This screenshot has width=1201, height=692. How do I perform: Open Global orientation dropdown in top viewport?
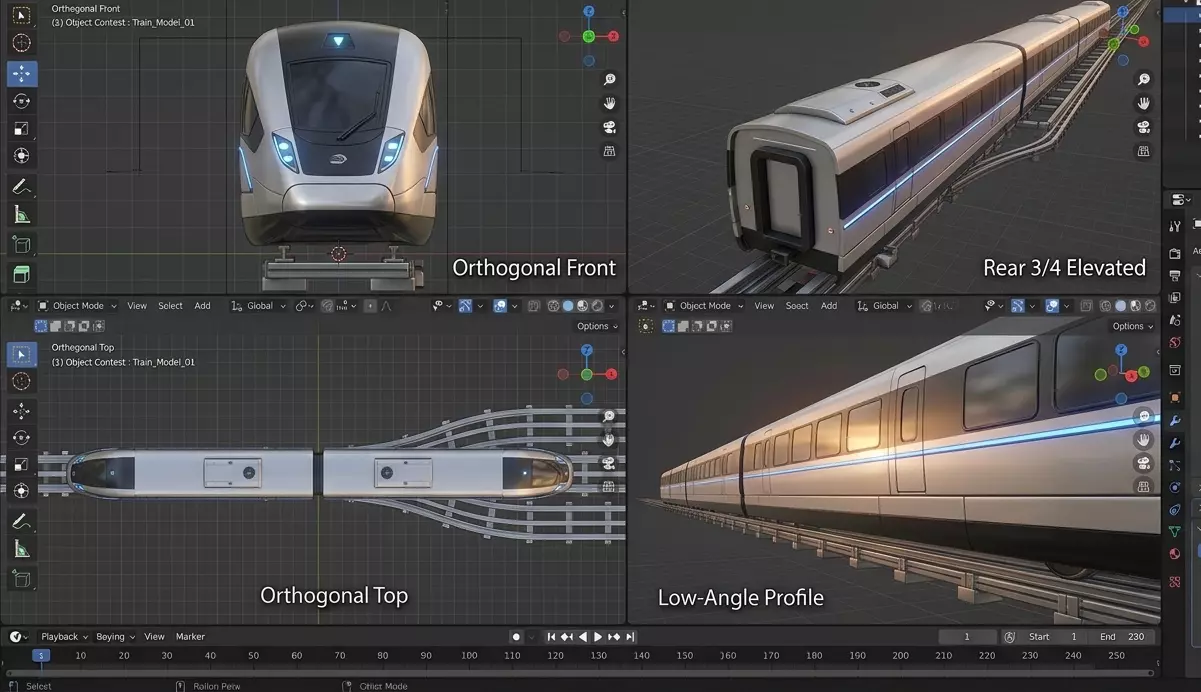click(x=258, y=306)
